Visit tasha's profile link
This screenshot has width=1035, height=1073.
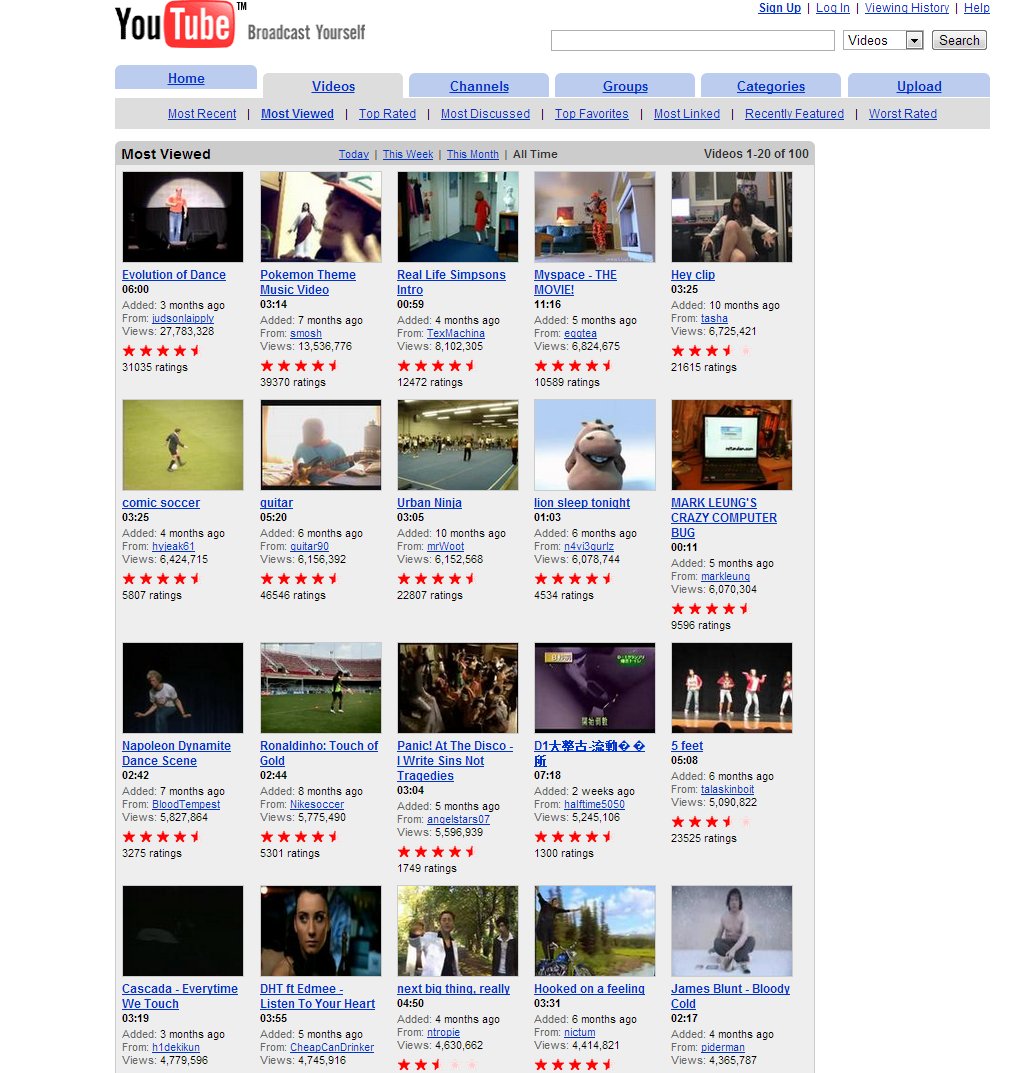coord(714,318)
